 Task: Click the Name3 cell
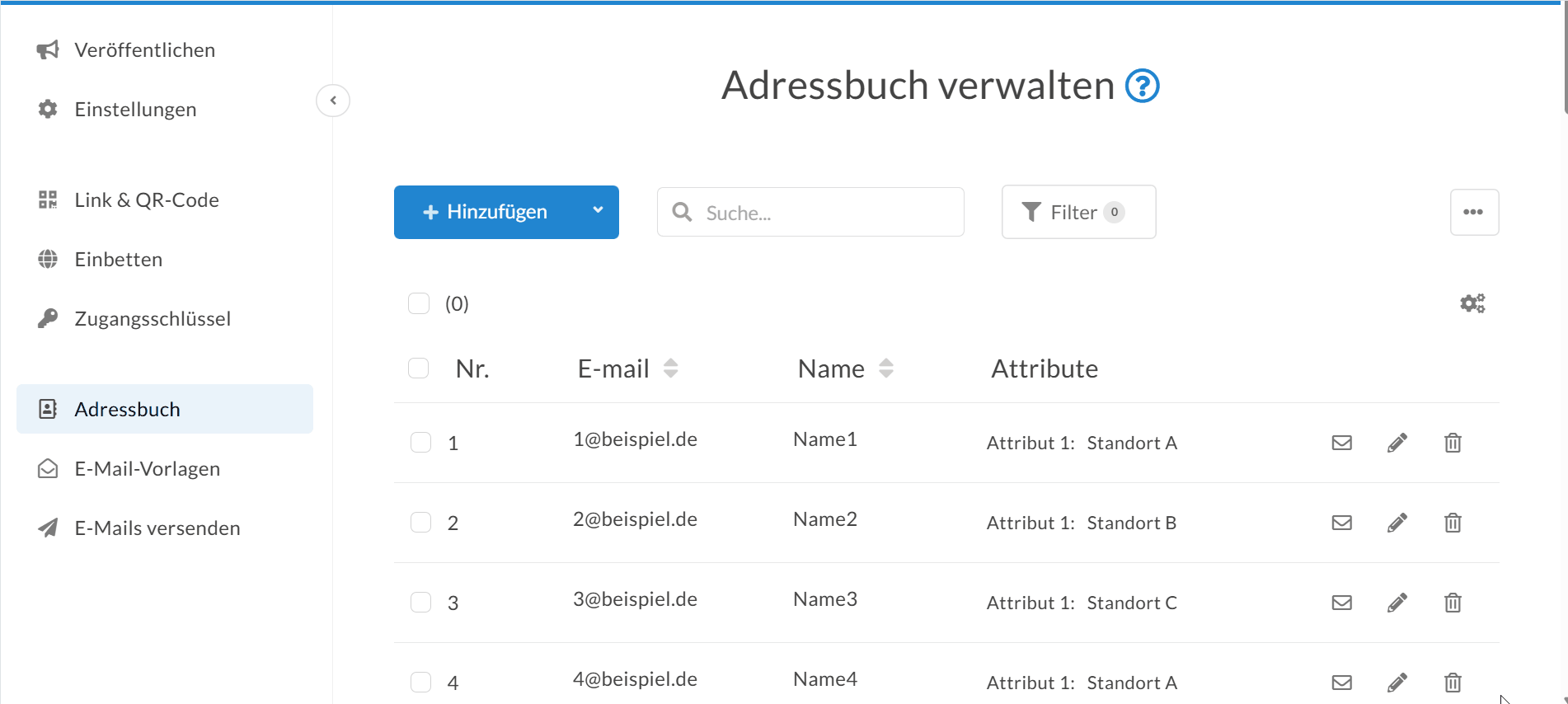pos(825,599)
